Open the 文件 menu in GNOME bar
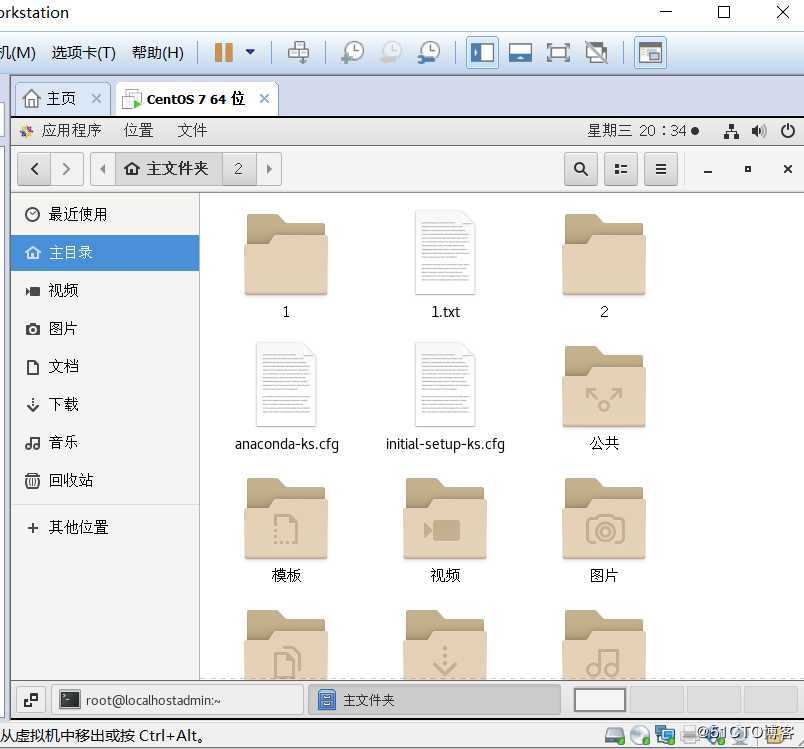The image size is (804, 749). point(192,131)
